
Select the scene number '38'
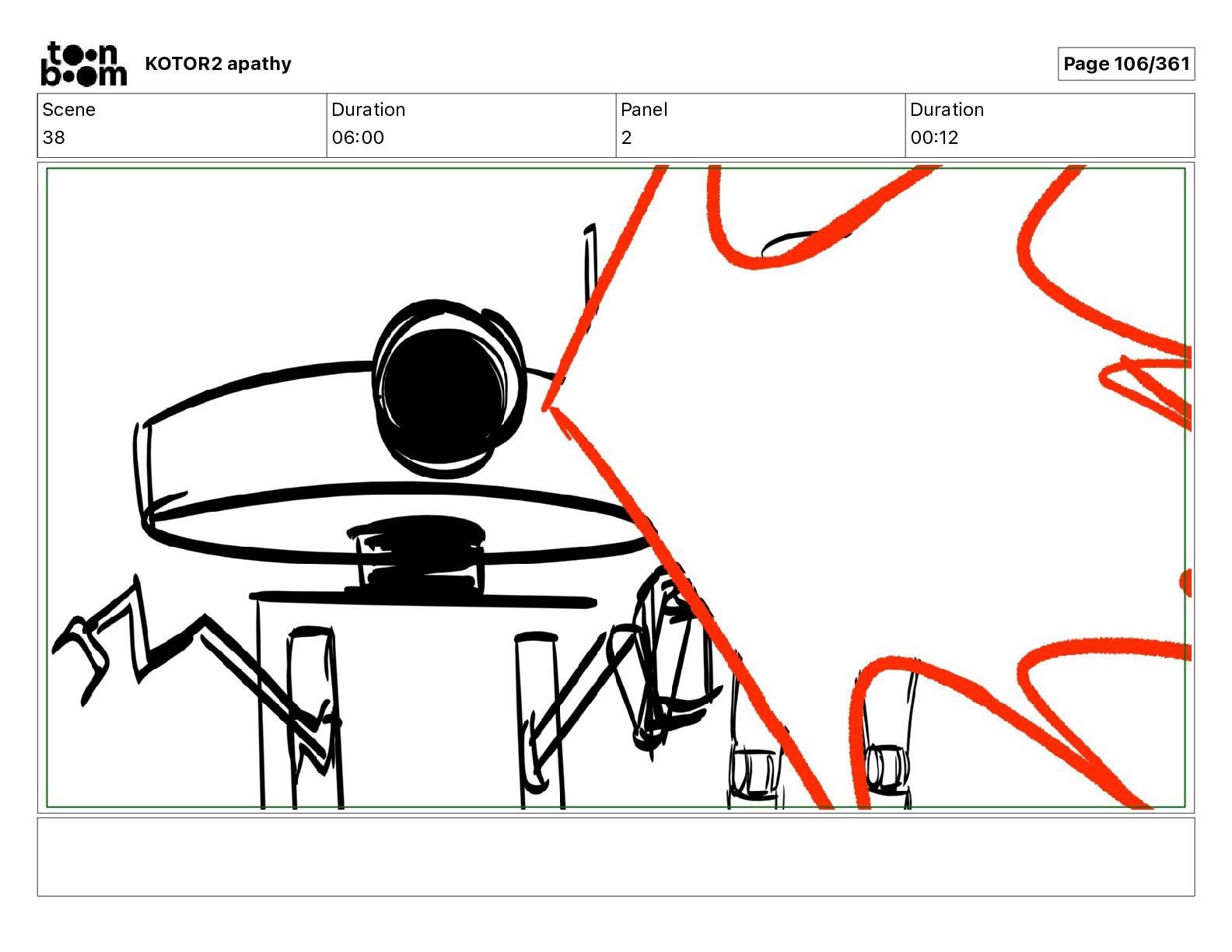pyautogui.click(x=54, y=138)
